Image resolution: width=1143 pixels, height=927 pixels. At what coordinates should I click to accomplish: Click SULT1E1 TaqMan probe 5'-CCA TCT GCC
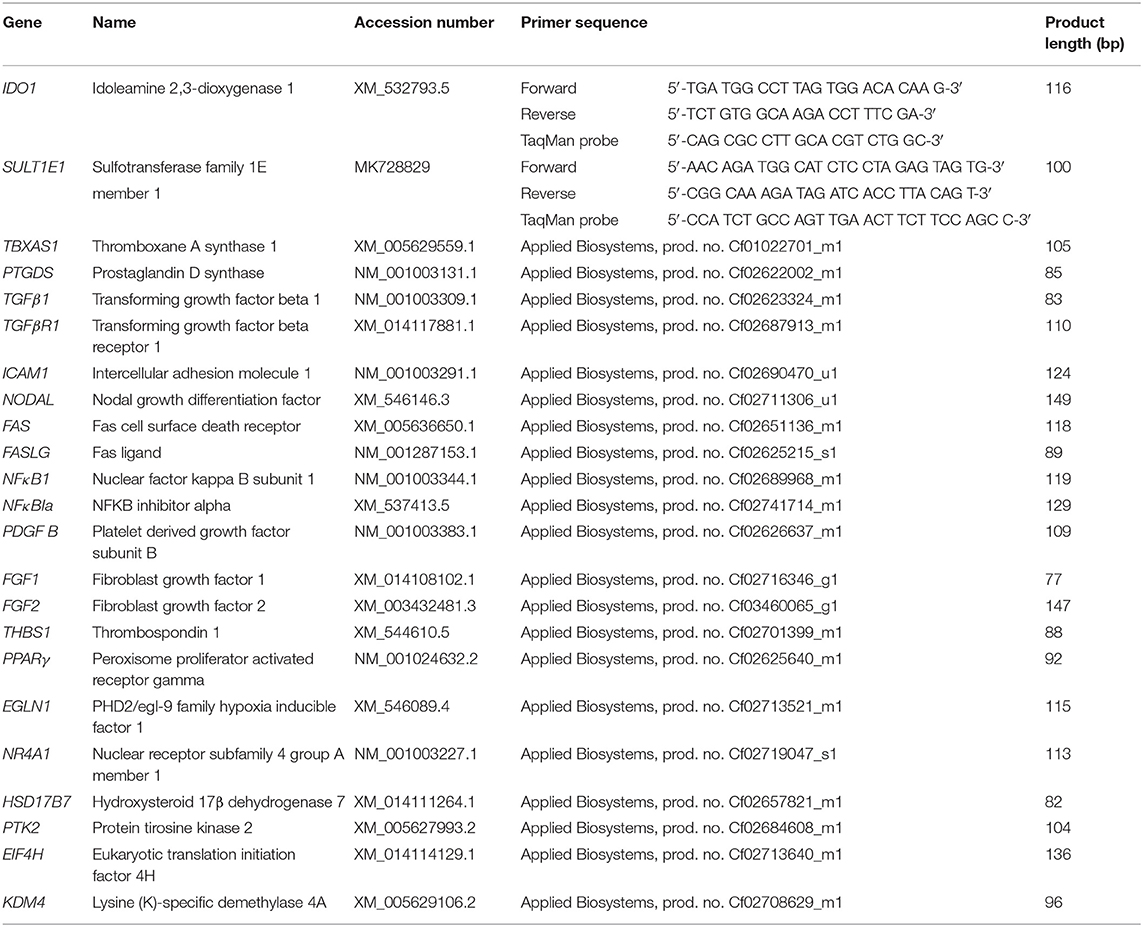pyautogui.click(x=849, y=220)
